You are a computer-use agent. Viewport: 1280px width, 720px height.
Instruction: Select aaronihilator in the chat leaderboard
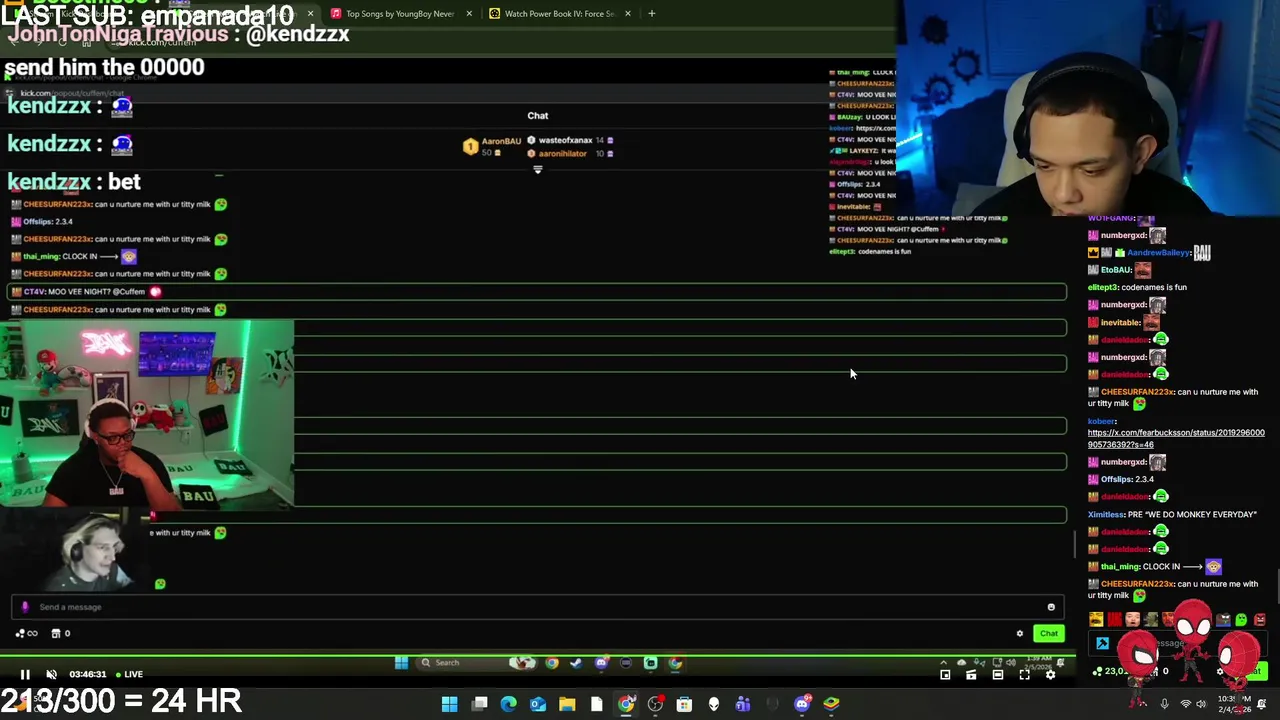(x=570, y=153)
